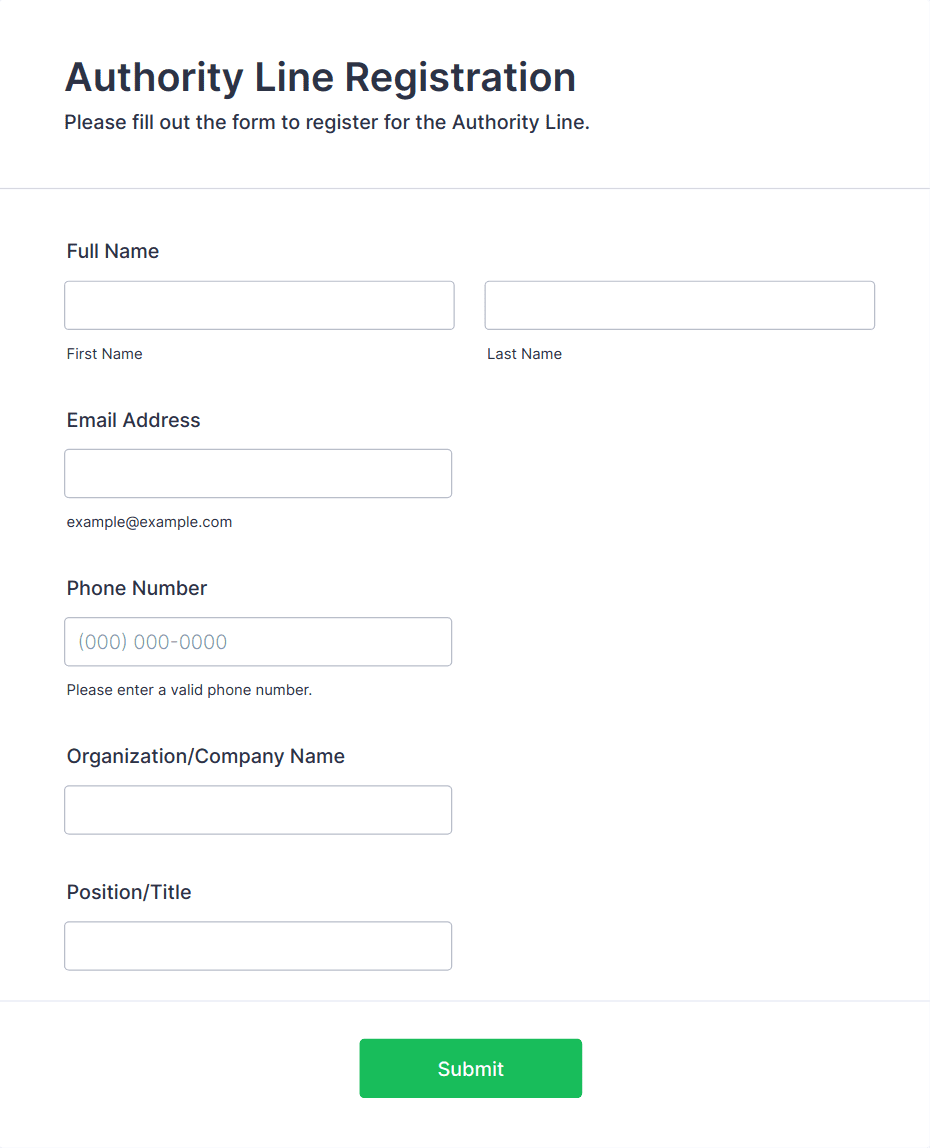Click the First Name input field
Image resolution: width=930 pixels, height=1148 pixels.
click(259, 305)
